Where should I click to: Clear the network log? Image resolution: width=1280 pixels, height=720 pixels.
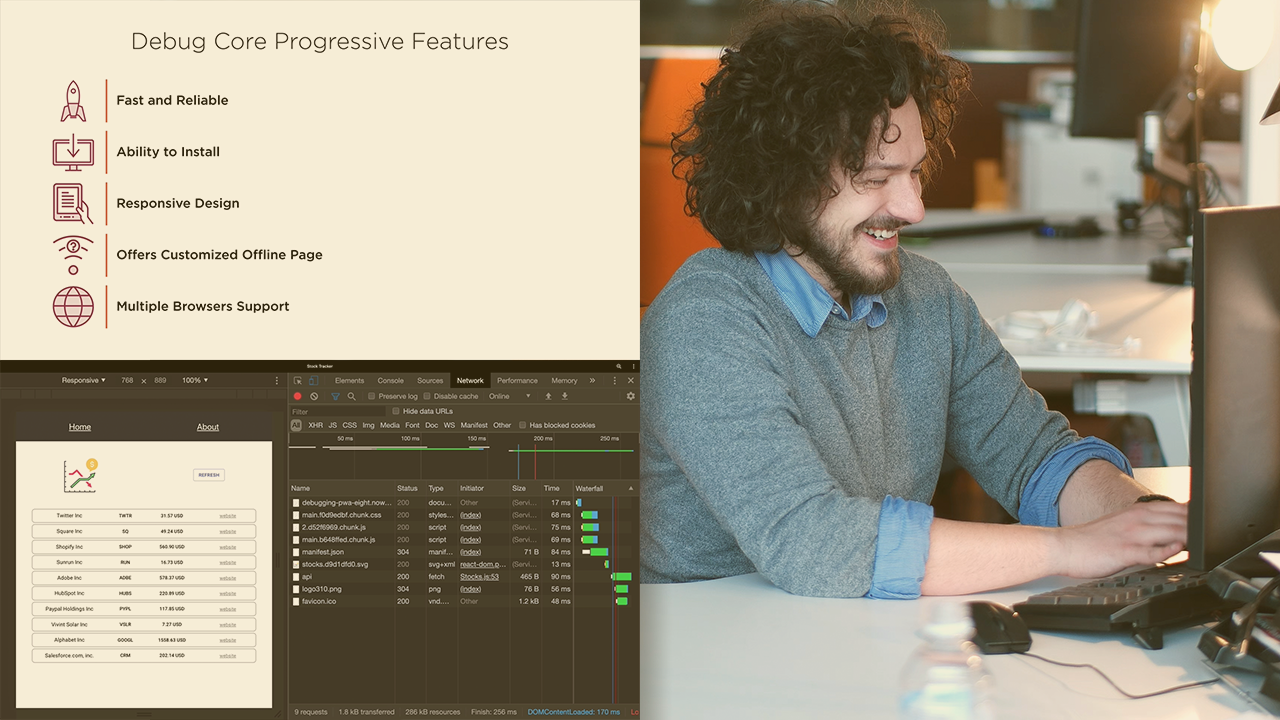click(314, 396)
